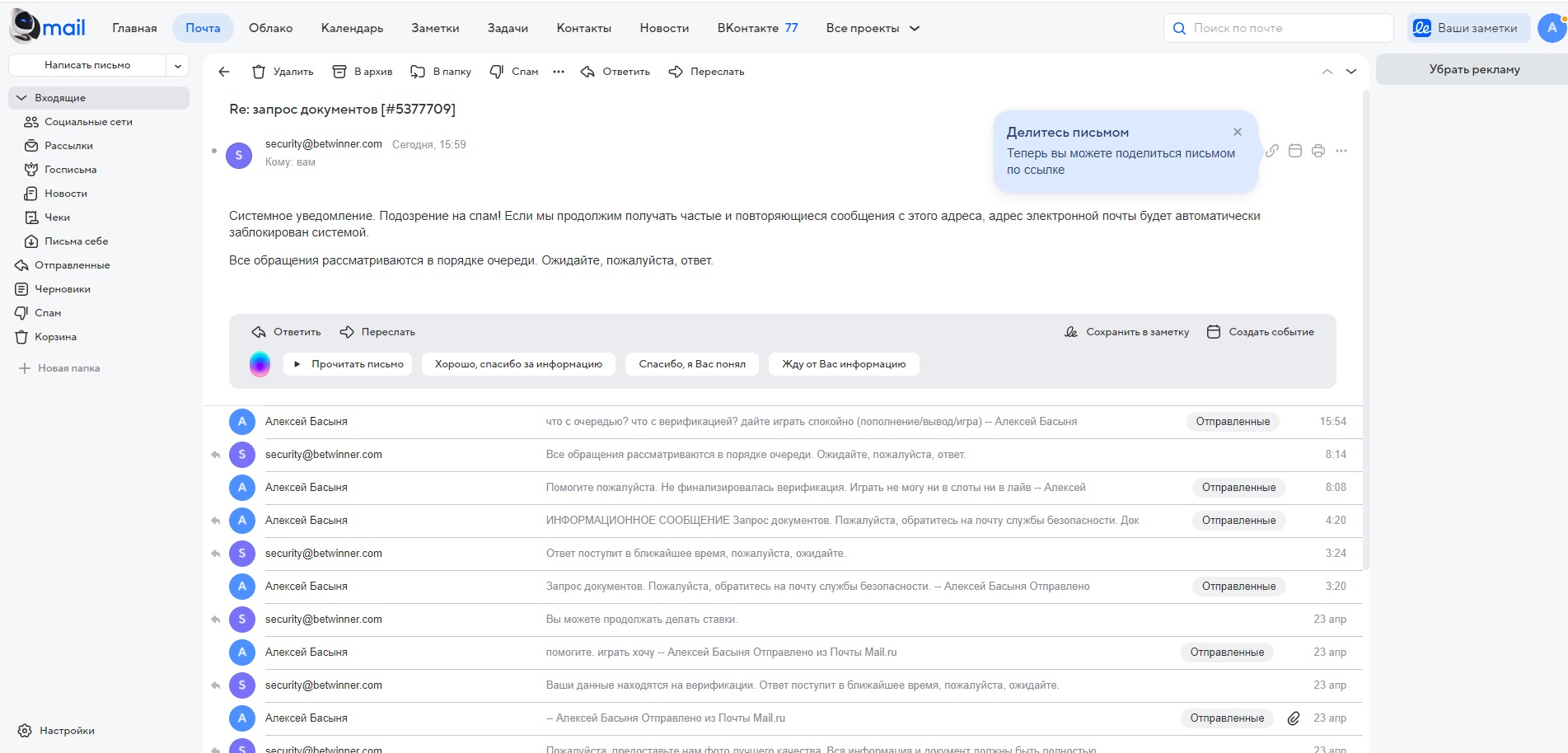The image size is (1568, 753).
Task: Go to next message with down chevron
Action: pyautogui.click(x=1351, y=72)
